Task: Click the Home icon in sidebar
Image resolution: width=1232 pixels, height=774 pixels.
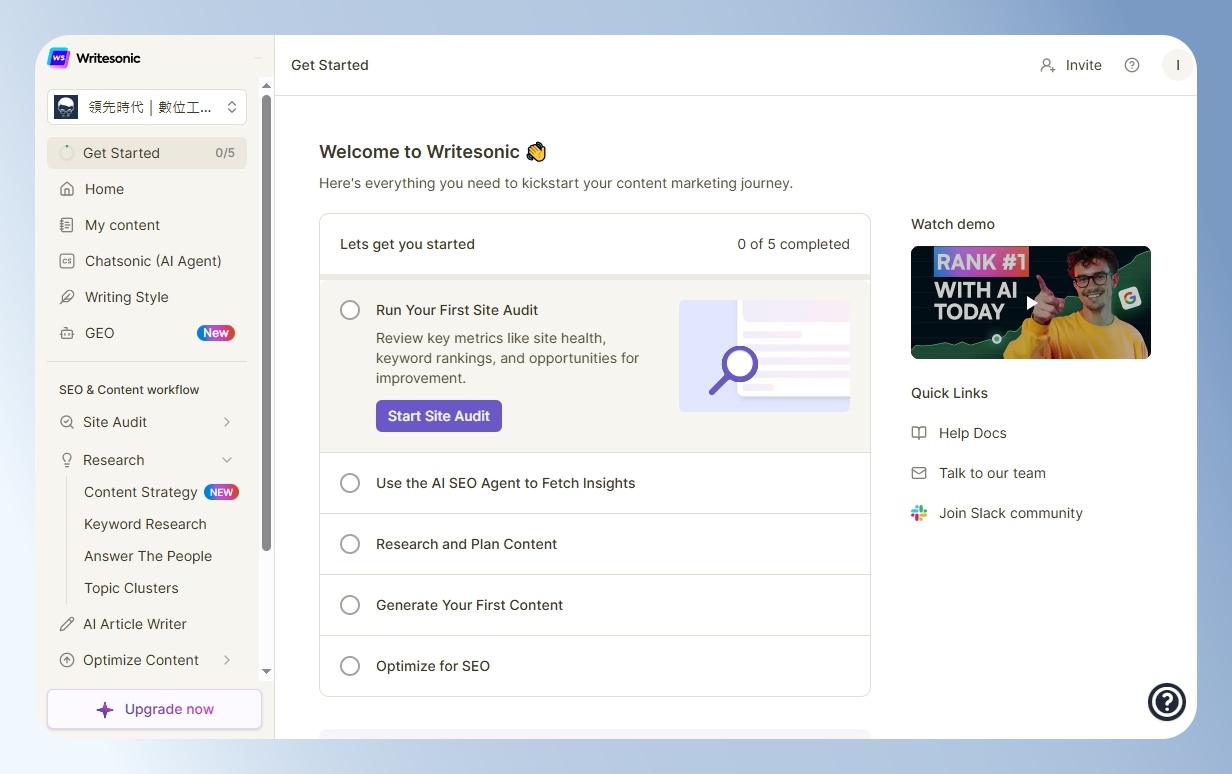Action: coord(67,189)
